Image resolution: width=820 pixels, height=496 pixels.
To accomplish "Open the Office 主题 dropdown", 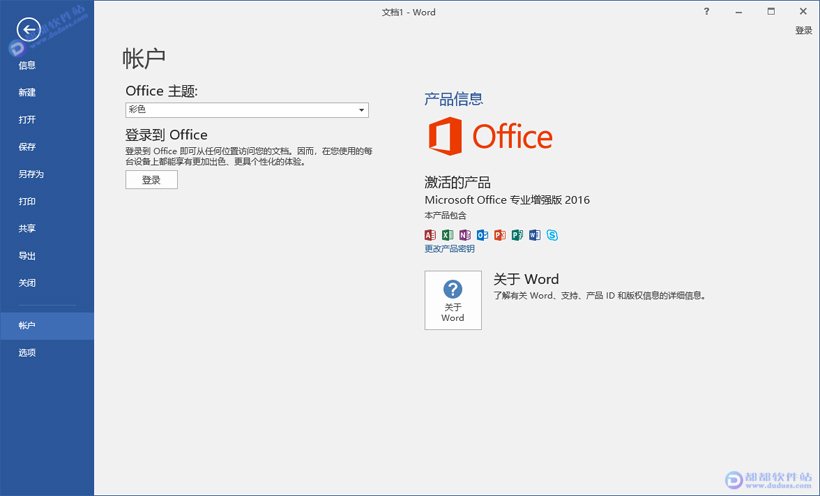I will [247, 110].
